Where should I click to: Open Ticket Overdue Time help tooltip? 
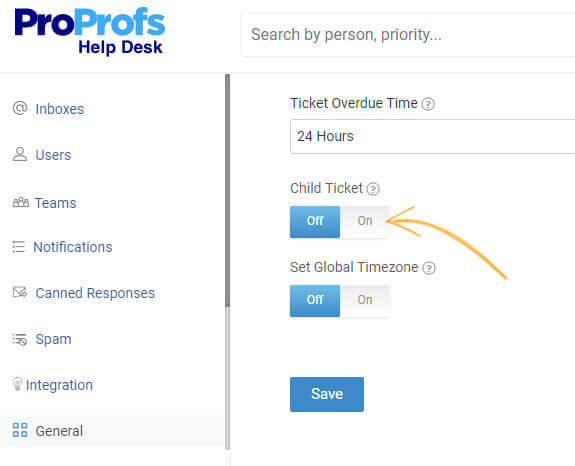(x=428, y=104)
